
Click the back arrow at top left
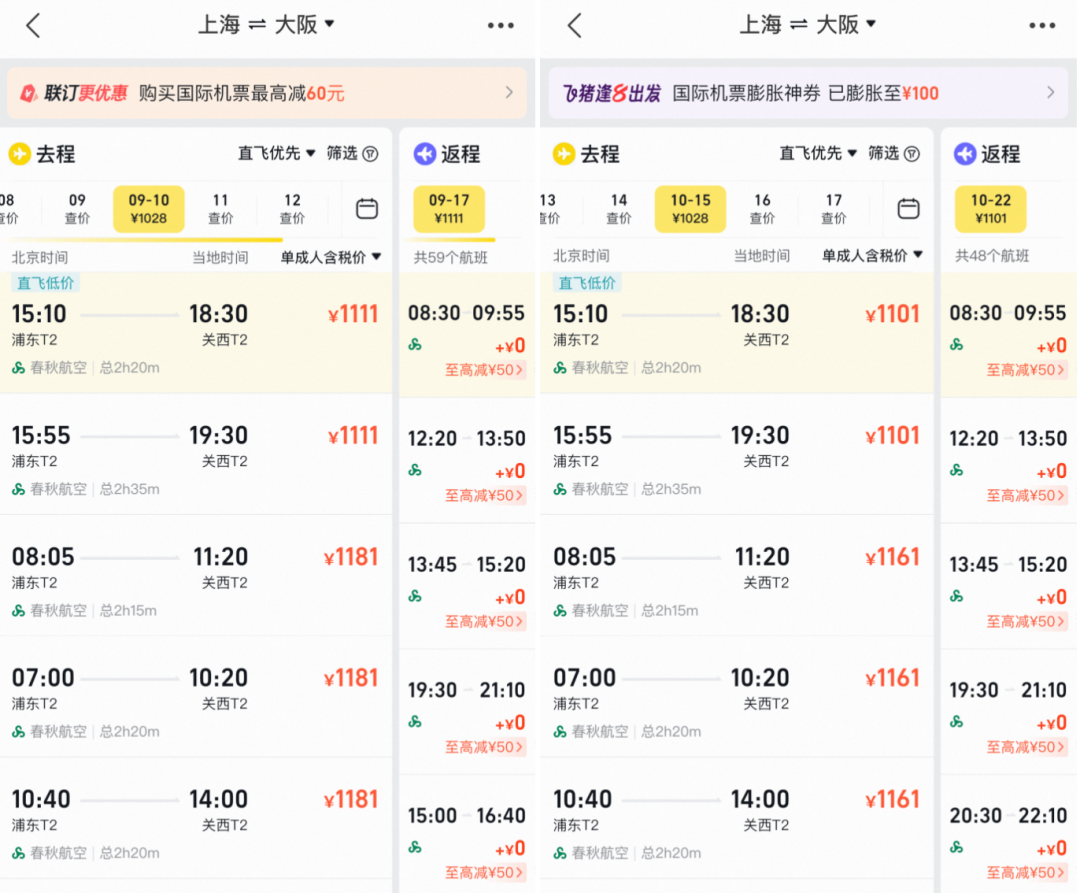pos(30,24)
